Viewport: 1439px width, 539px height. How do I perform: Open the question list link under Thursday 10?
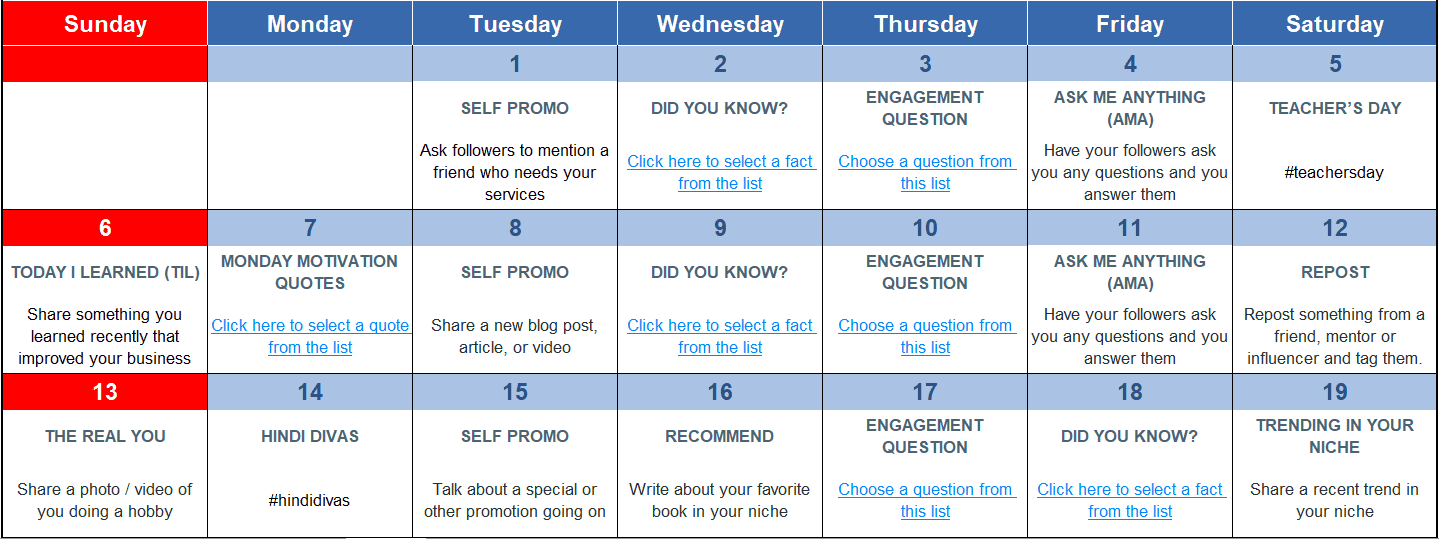[925, 336]
